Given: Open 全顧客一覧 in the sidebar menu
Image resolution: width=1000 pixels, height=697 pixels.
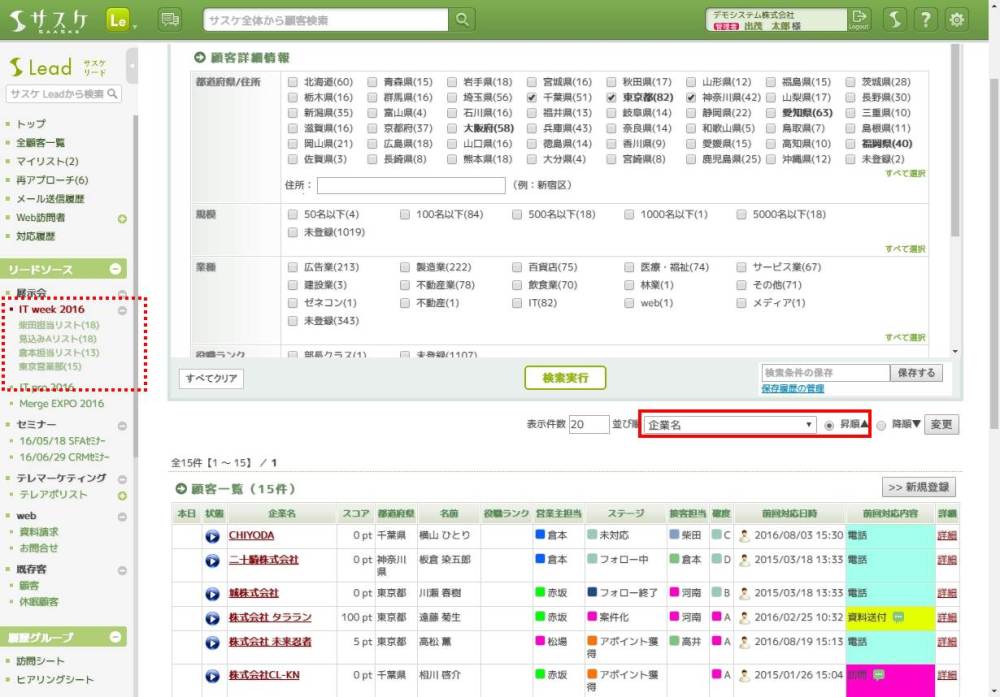Looking at the screenshot, I should pos(40,143).
